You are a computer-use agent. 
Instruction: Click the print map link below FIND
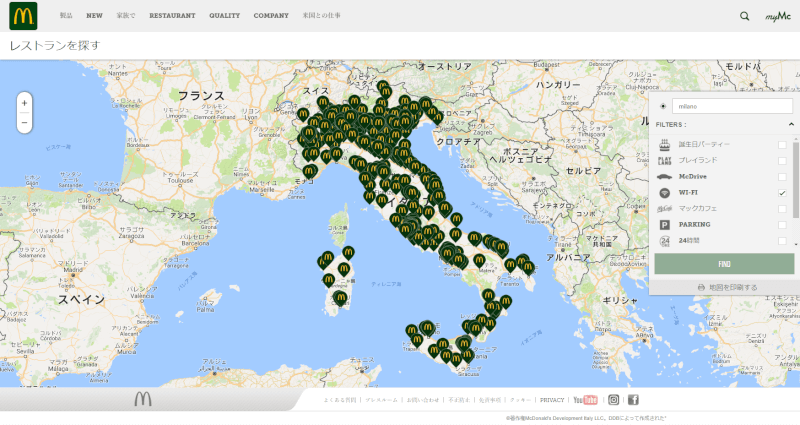[x=725, y=287]
